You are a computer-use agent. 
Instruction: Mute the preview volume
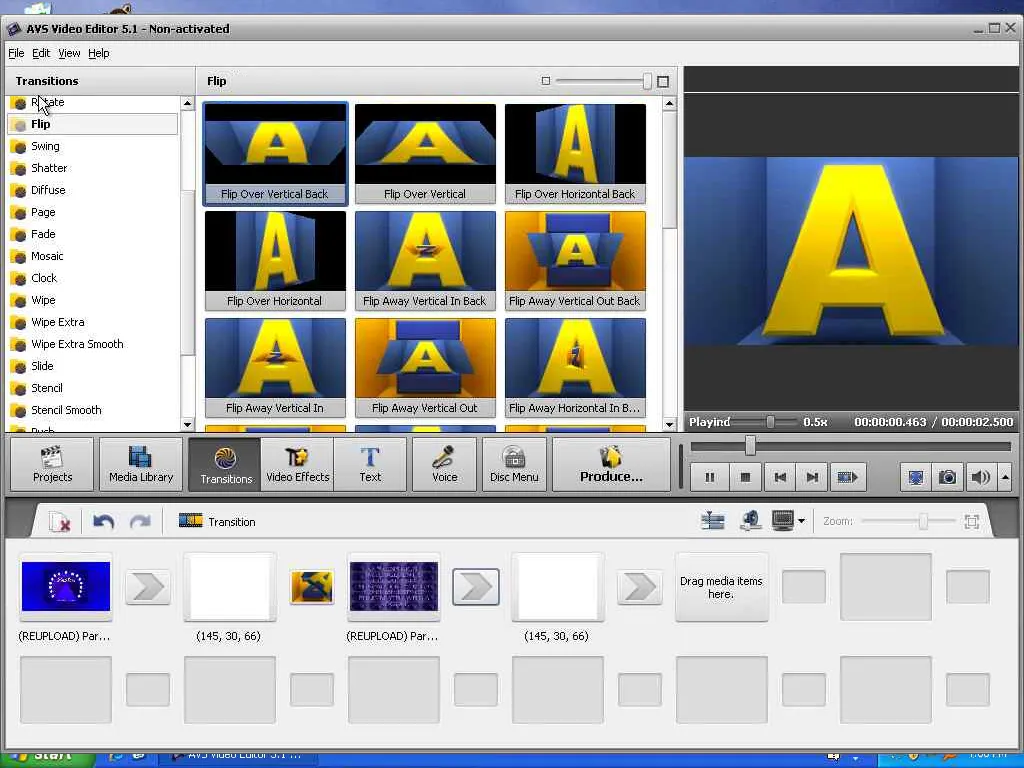(980, 477)
